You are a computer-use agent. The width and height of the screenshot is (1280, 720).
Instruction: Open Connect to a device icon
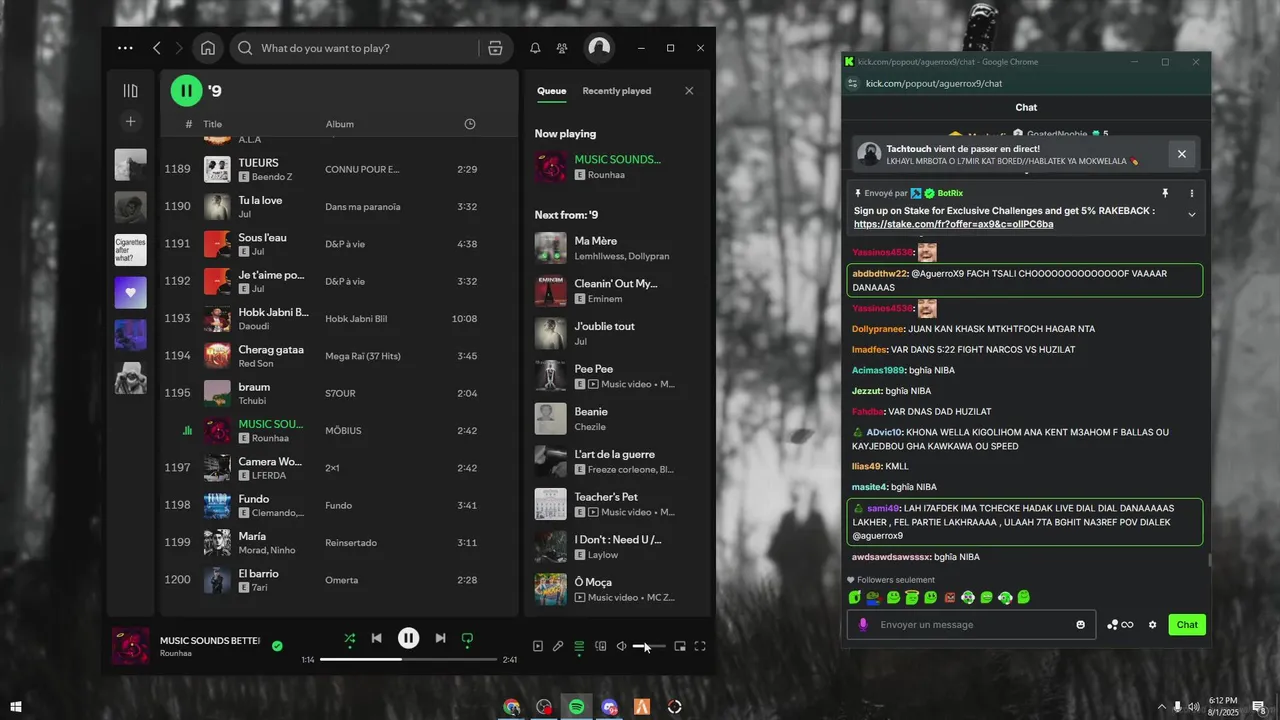click(x=600, y=646)
